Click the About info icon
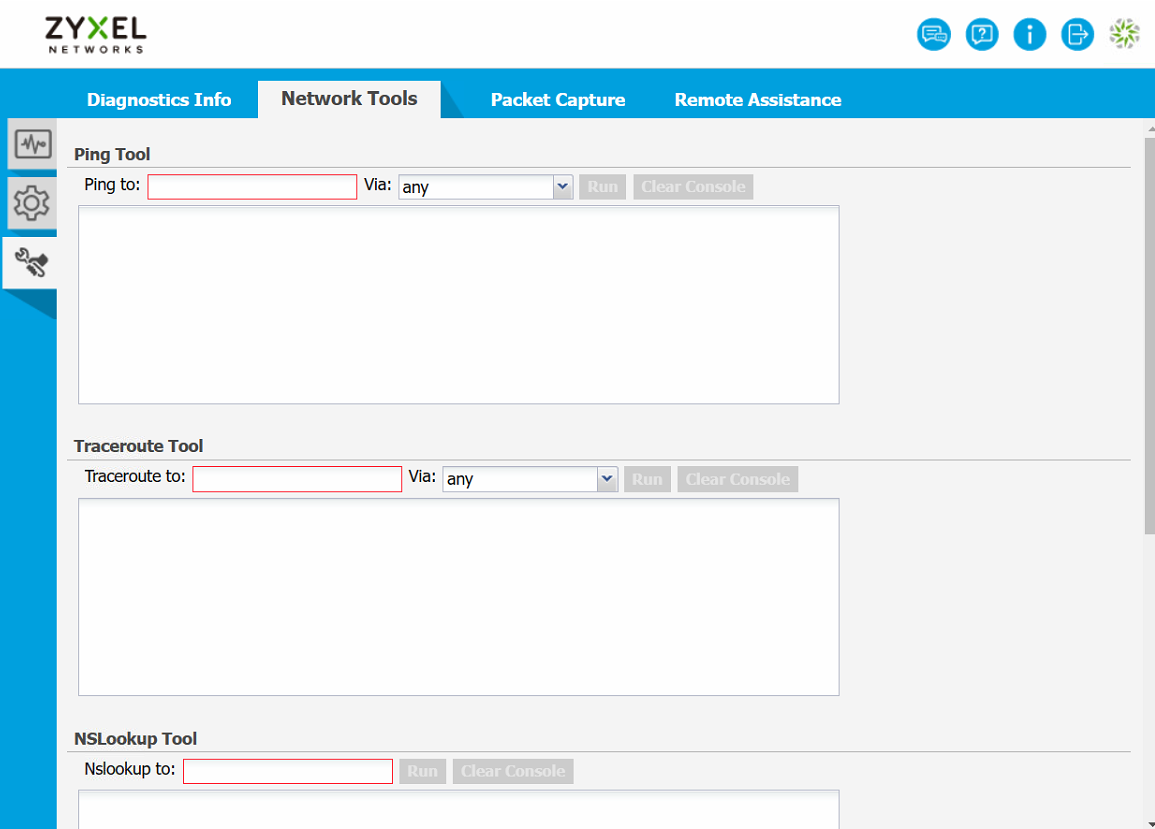Image resolution: width=1155 pixels, height=829 pixels. coord(1029,35)
